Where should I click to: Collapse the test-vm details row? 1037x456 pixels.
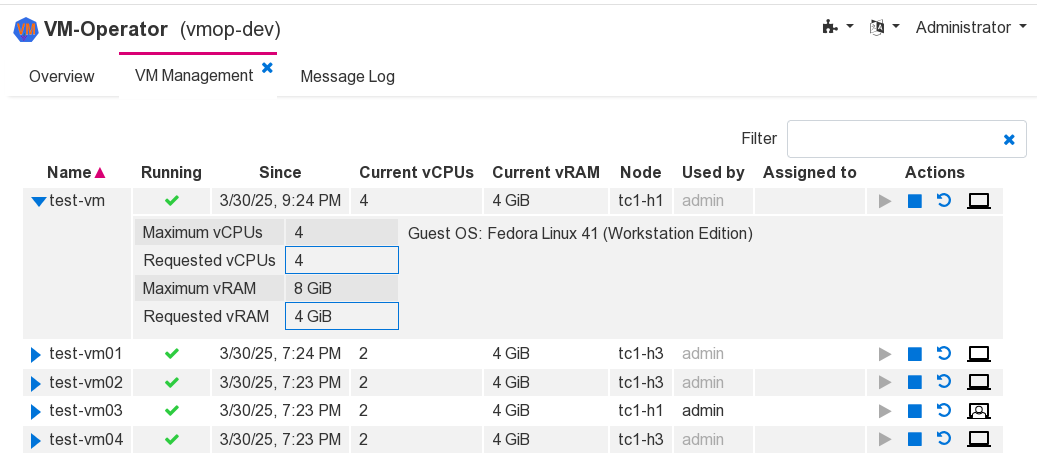(x=39, y=201)
